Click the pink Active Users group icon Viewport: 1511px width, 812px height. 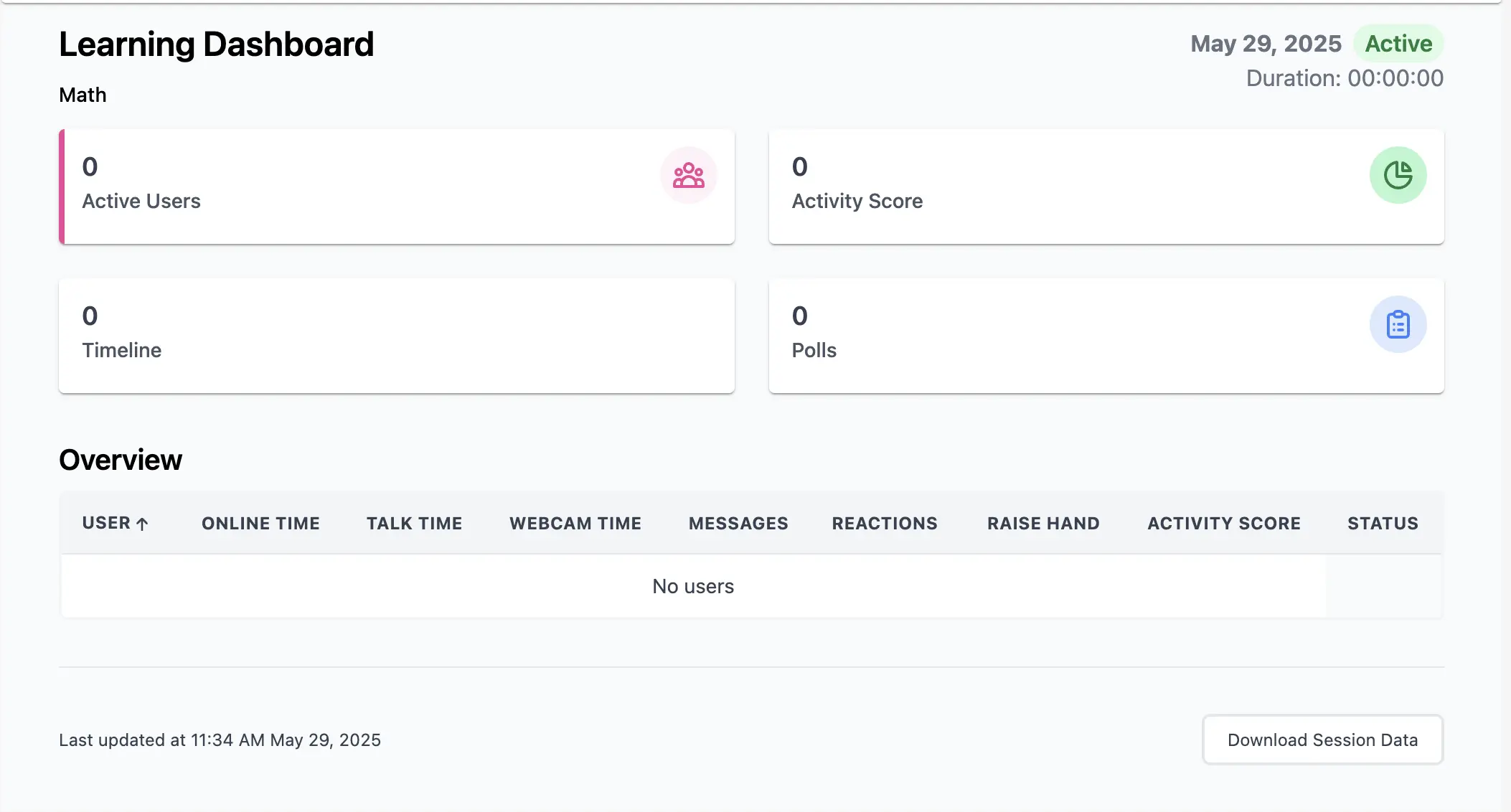[x=688, y=175]
